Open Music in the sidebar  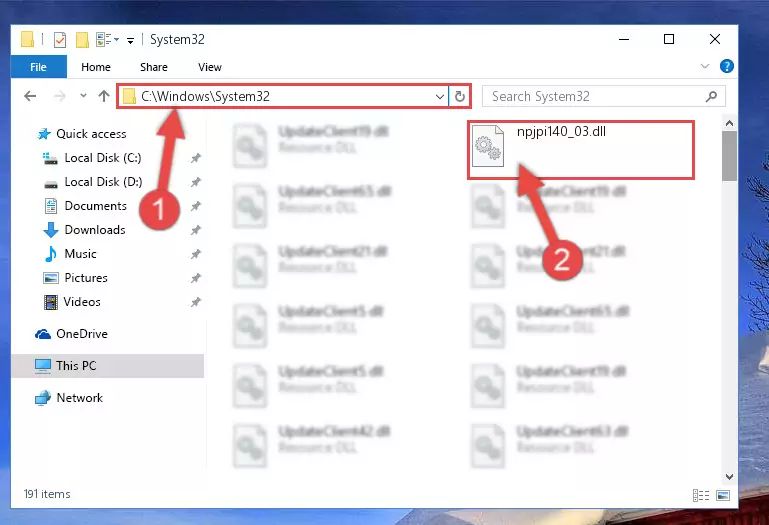(80, 254)
